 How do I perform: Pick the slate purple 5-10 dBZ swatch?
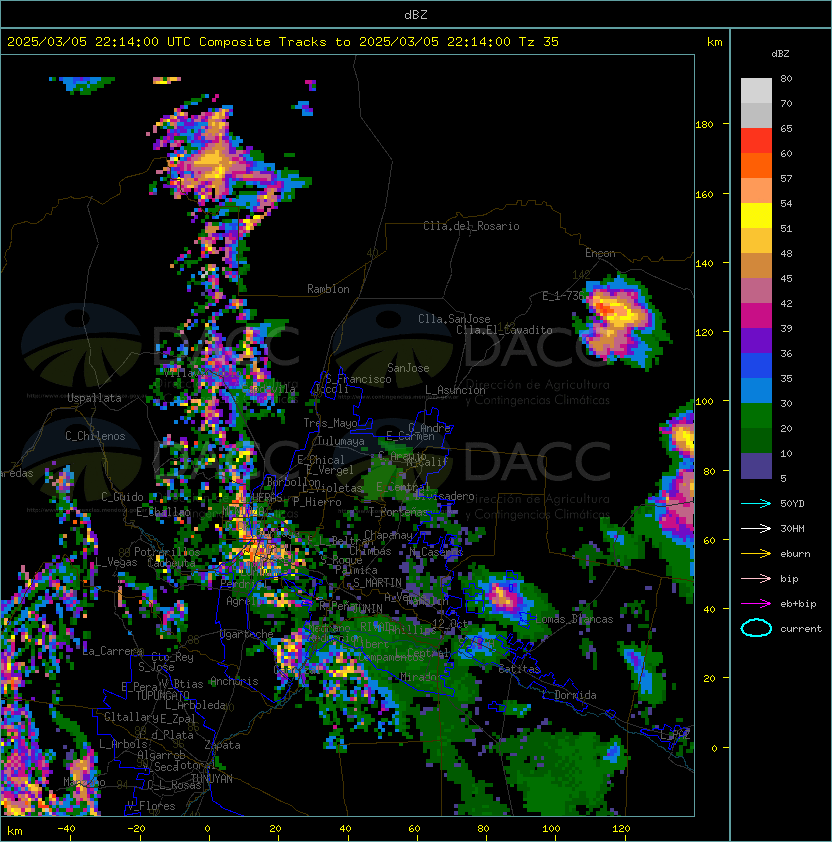click(x=756, y=466)
